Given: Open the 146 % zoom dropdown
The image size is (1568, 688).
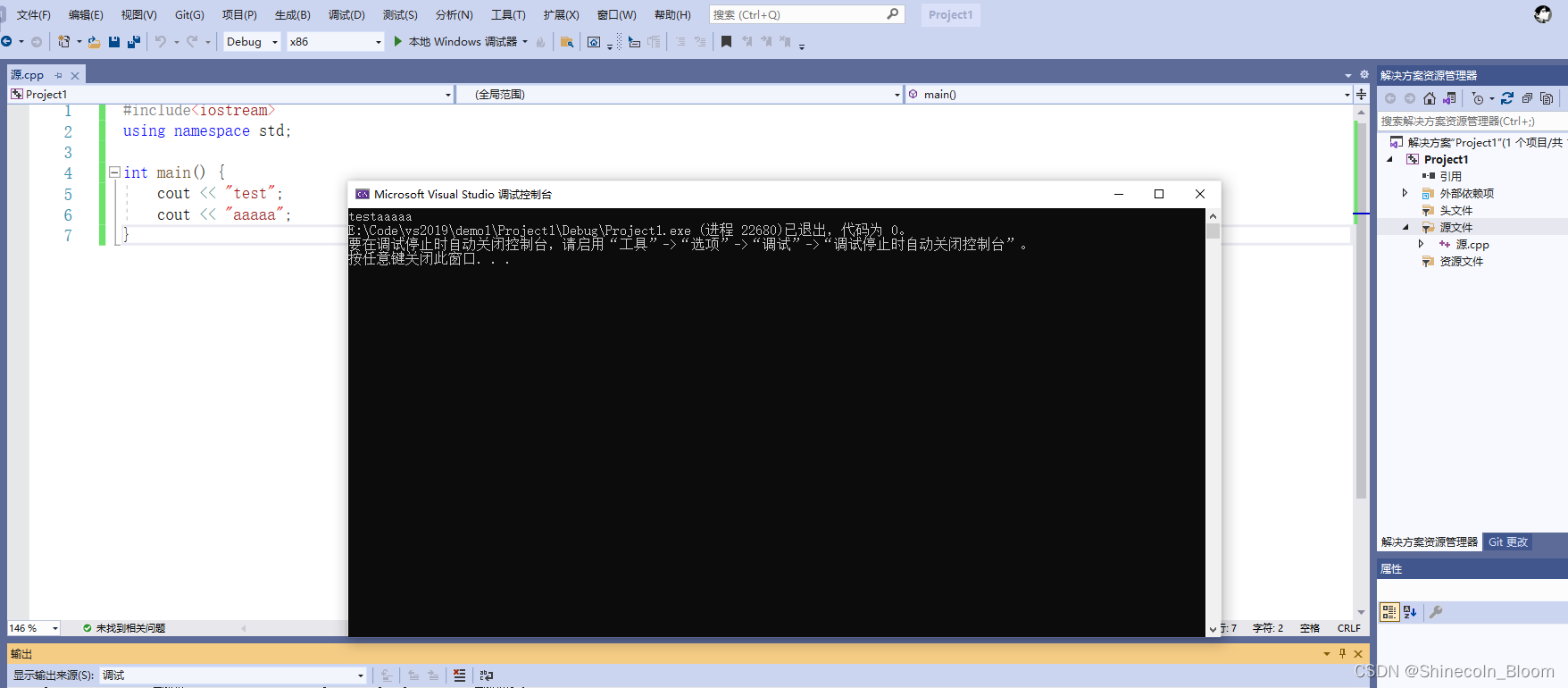Looking at the screenshot, I should pos(34,628).
